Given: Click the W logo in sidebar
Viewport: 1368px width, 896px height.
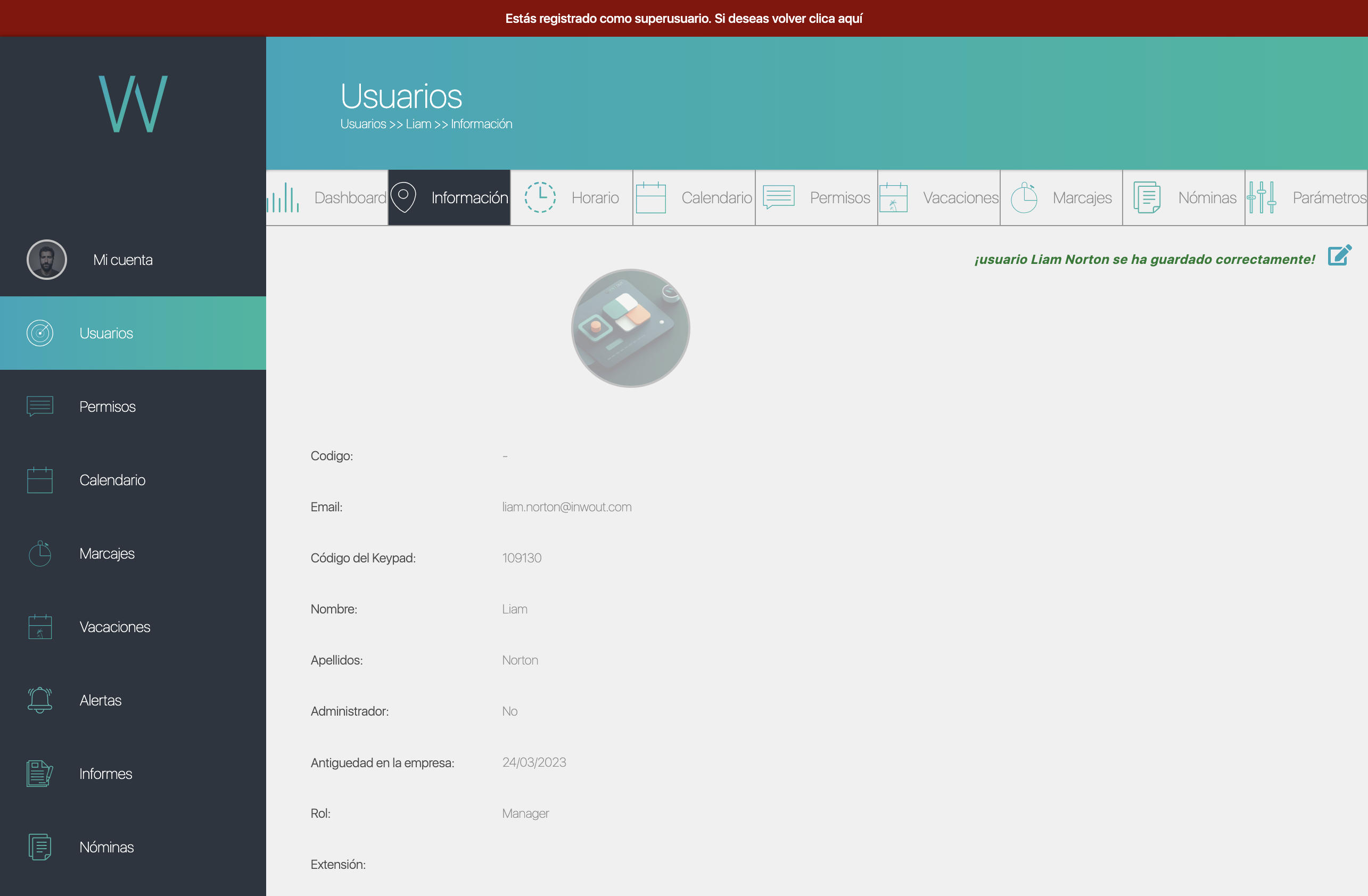Looking at the screenshot, I should 133,104.
